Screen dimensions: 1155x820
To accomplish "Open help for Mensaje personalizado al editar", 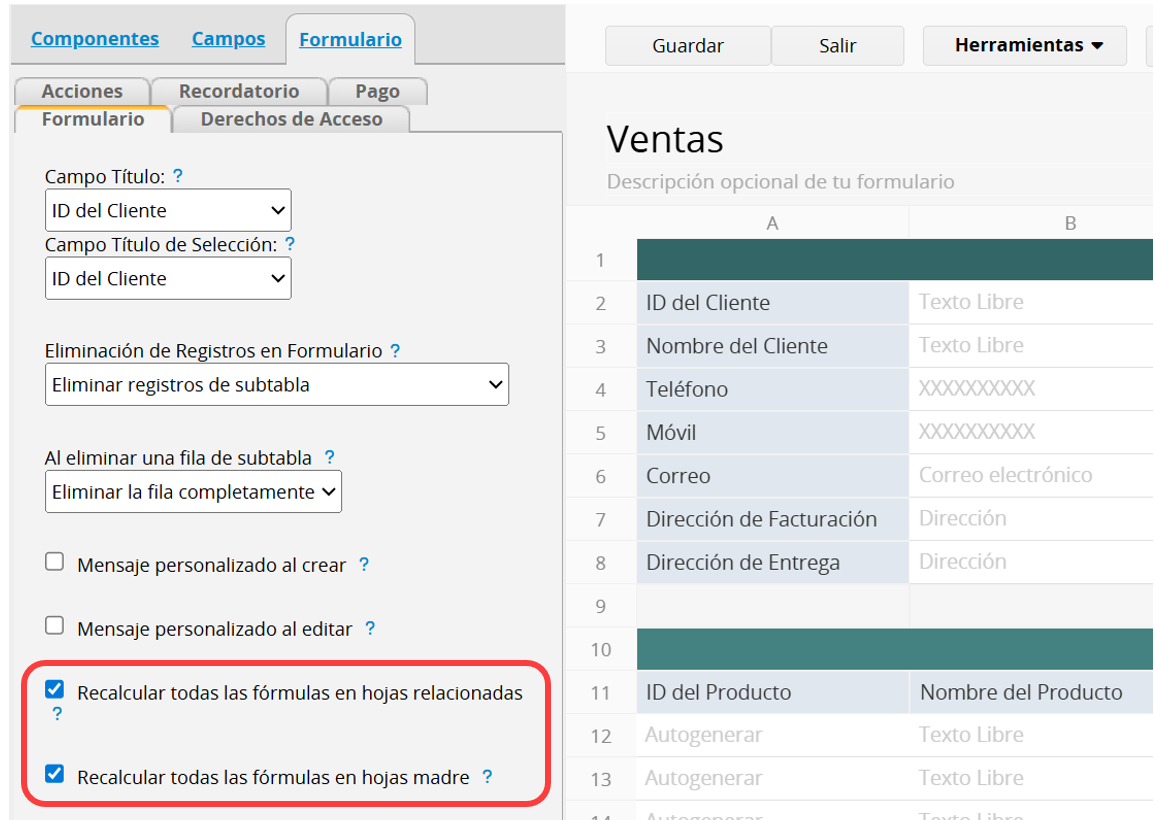I will point(370,628).
